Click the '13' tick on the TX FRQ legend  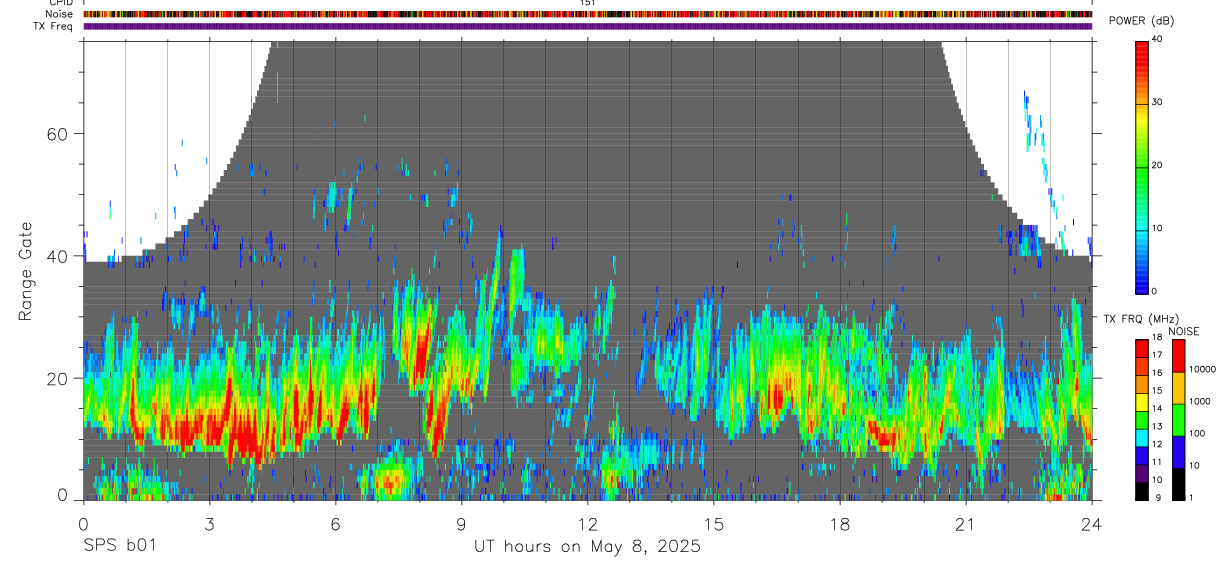[1157, 426]
